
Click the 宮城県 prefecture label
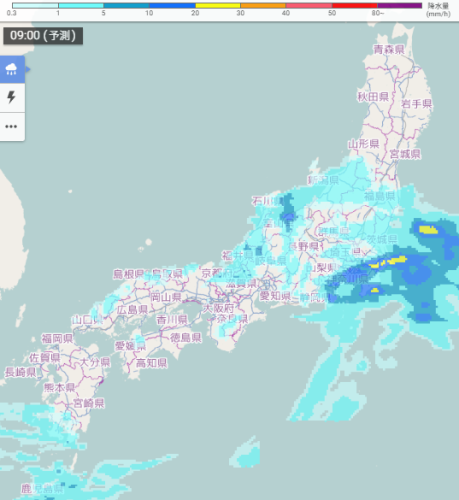[405, 154]
